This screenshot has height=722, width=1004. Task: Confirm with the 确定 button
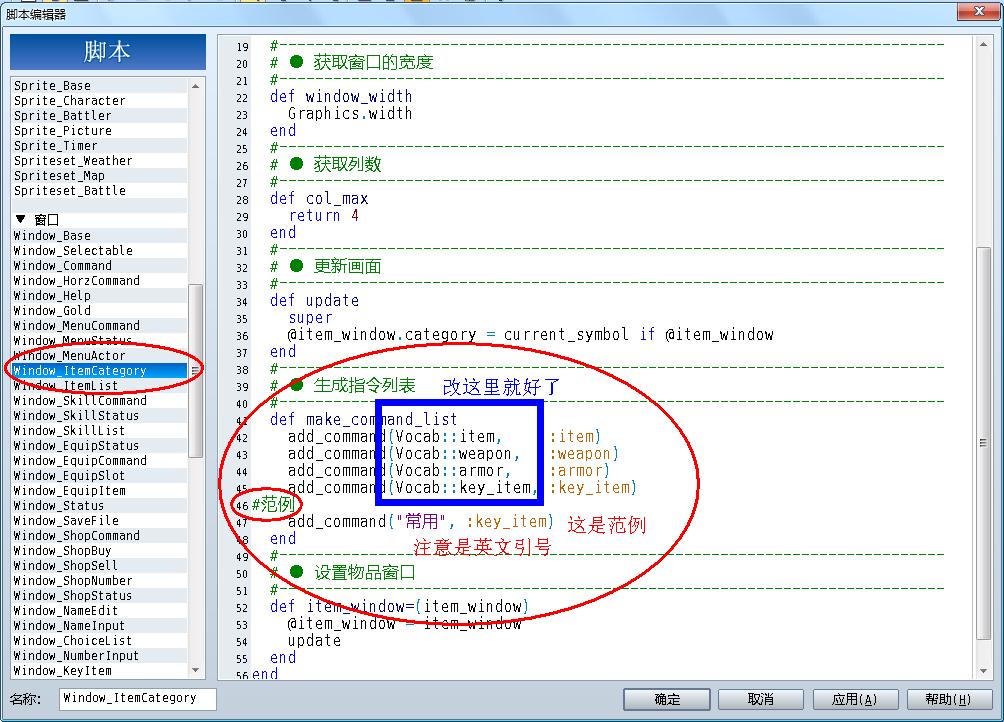click(667, 699)
